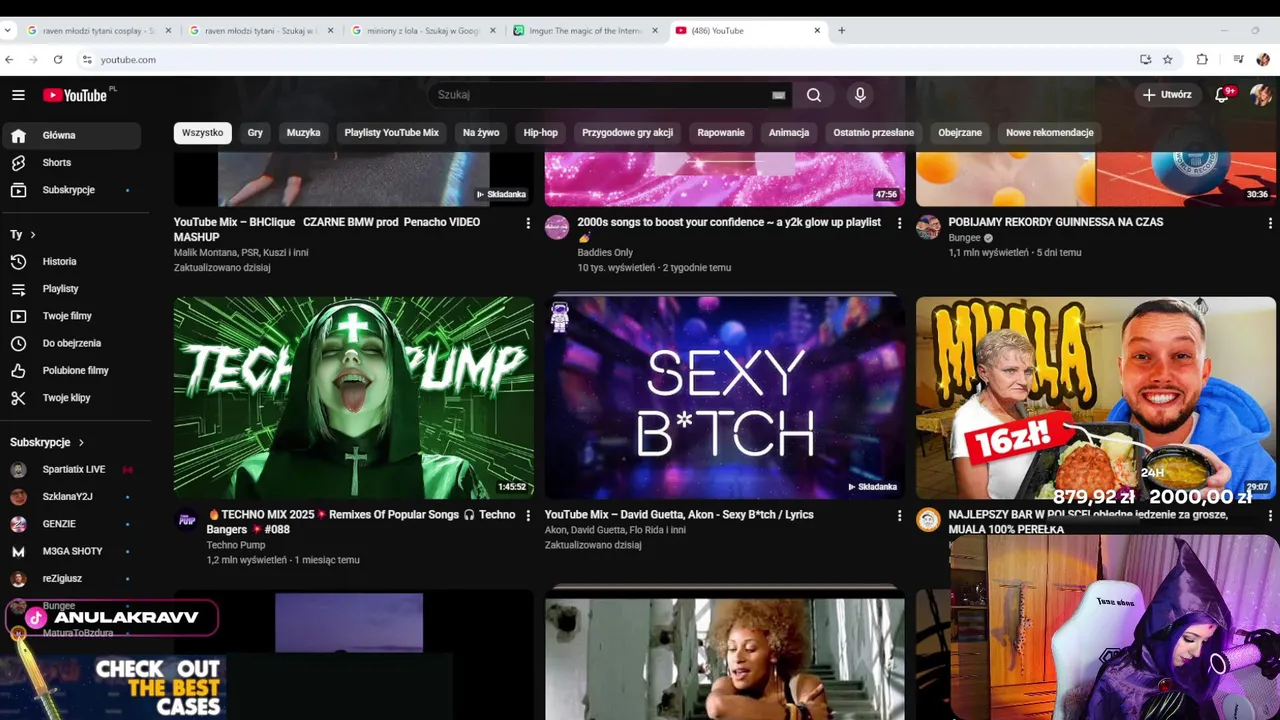Open Techno Pump channel avatar
1280x720 pixels.
tap(186, 520)
